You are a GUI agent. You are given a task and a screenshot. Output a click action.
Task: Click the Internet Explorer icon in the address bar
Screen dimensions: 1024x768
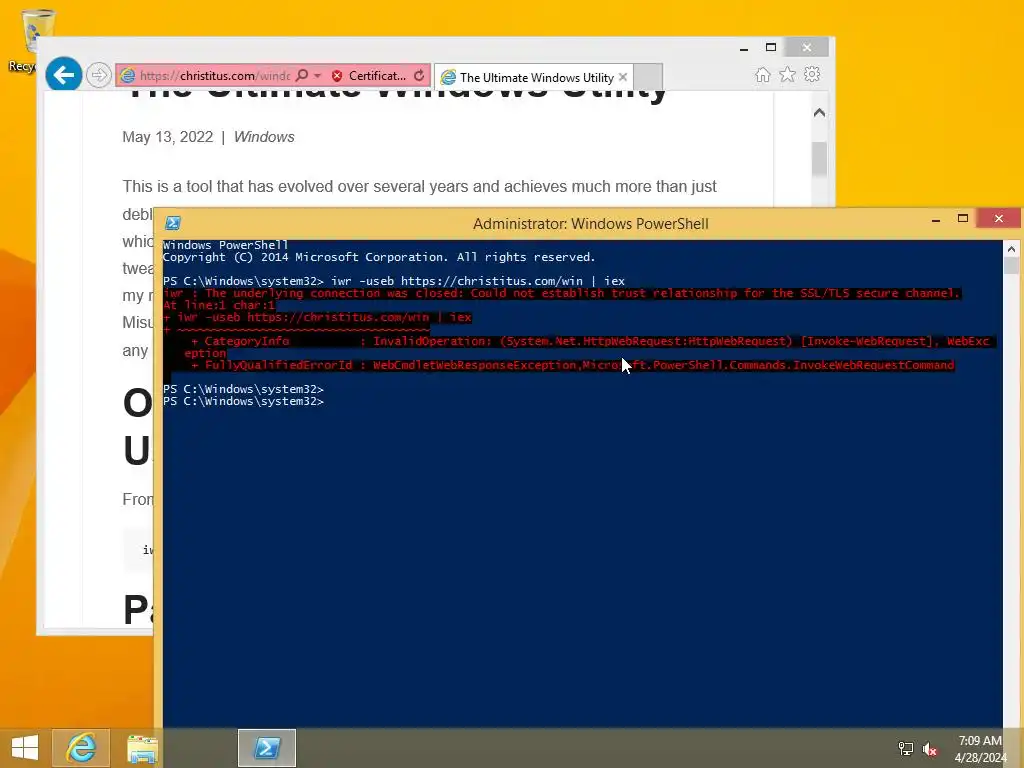coord(128,76)
